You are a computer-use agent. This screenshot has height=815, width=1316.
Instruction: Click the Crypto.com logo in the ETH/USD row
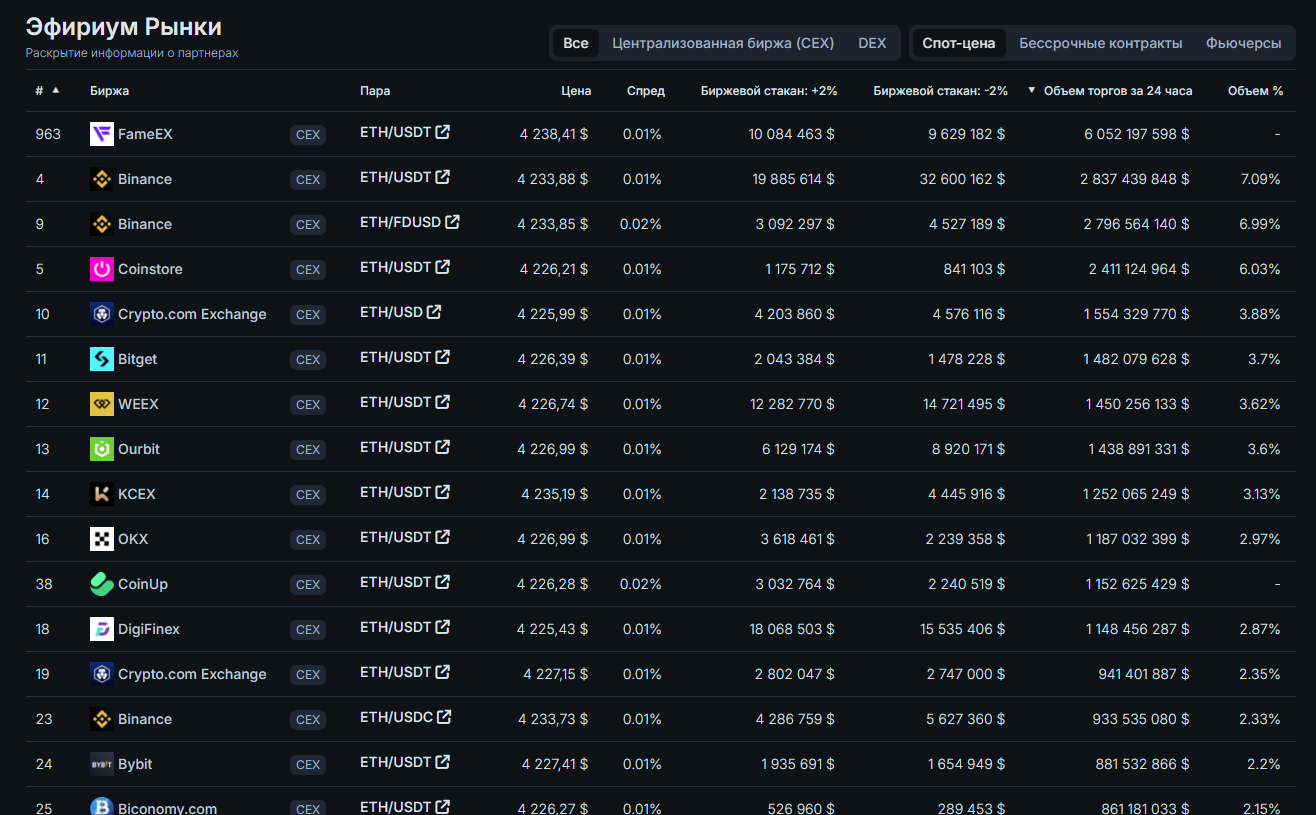(102, 314)
